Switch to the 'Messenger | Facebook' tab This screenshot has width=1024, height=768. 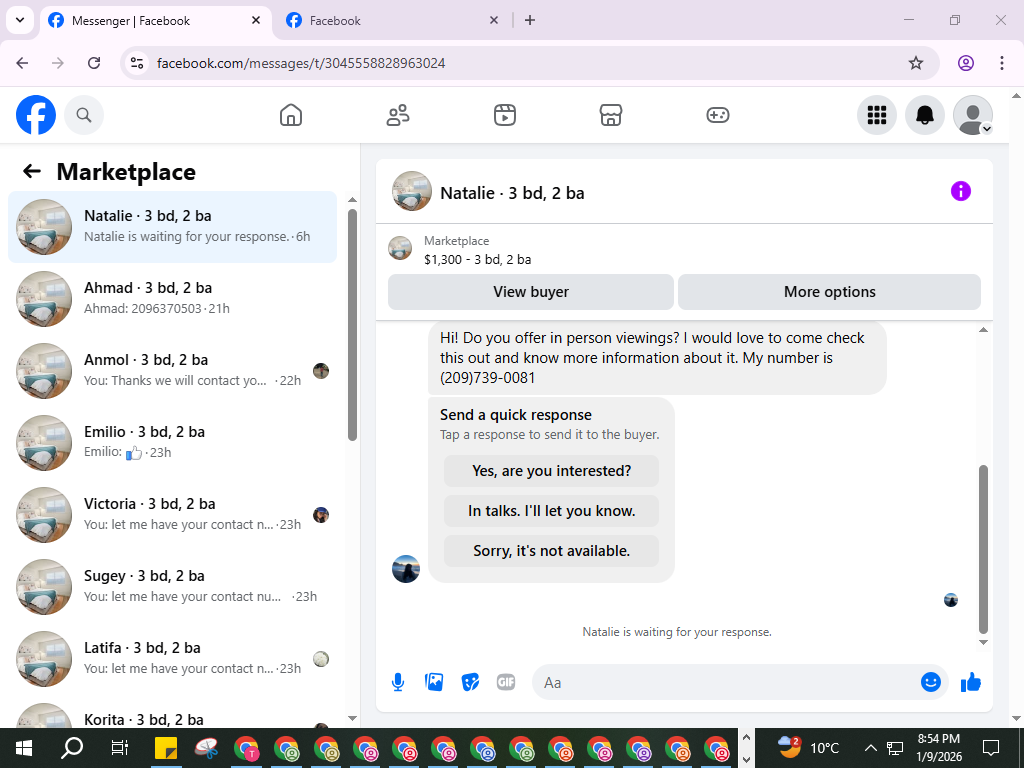[155, 21]
